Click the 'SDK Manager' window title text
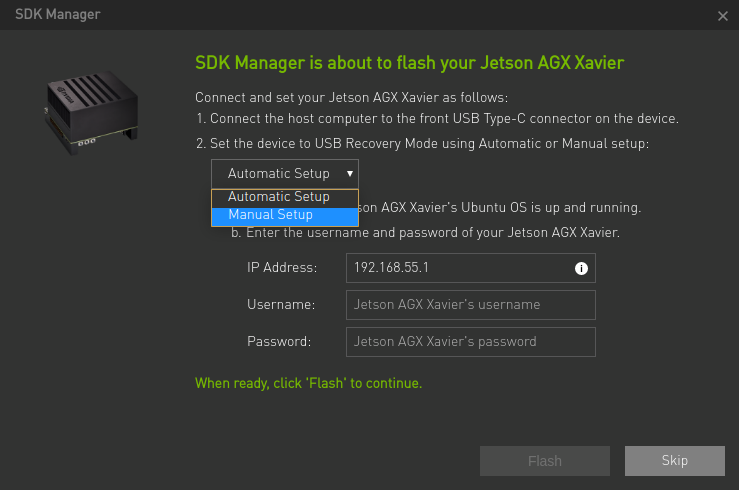Image resolution: width=739 pixels, height=490 pixels. 57,15
